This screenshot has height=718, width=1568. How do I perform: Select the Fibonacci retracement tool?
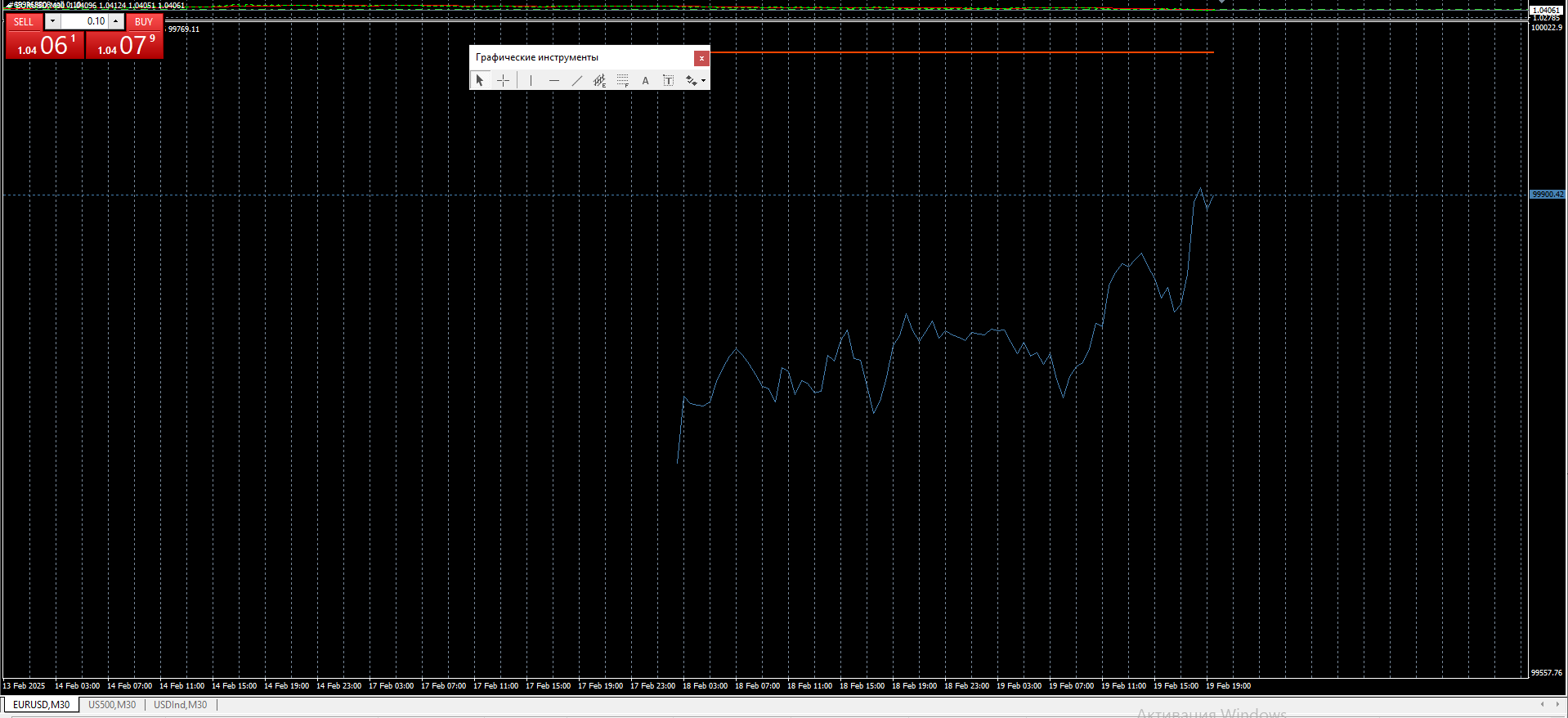[x=623, y=80]
